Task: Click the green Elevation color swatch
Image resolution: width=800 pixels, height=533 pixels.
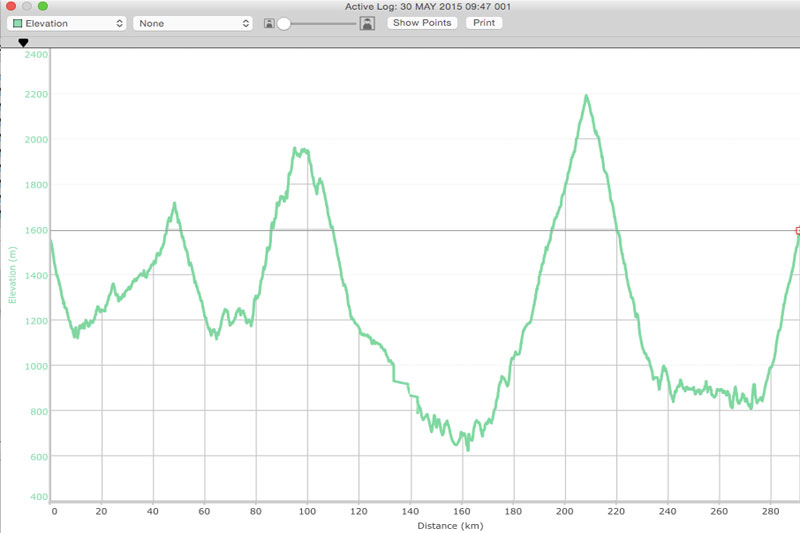Action: click(x=18, y=23)
